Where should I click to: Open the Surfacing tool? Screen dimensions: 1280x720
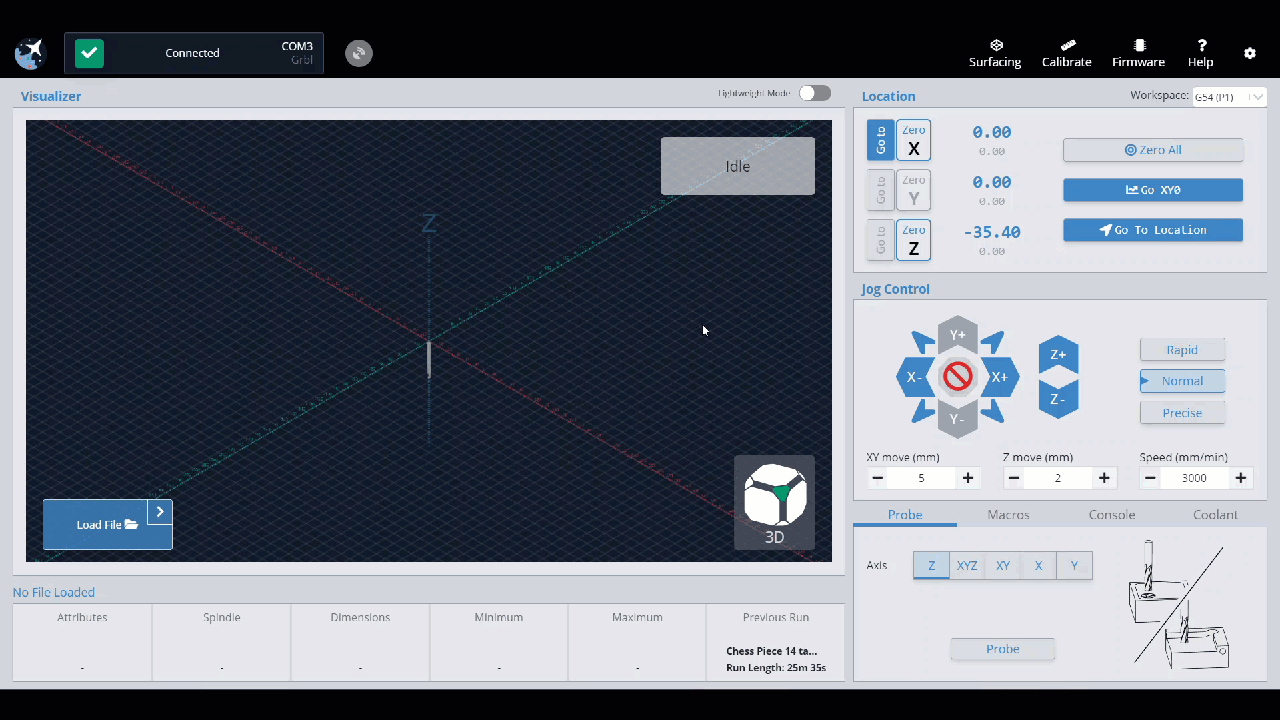tap(994, 53)
